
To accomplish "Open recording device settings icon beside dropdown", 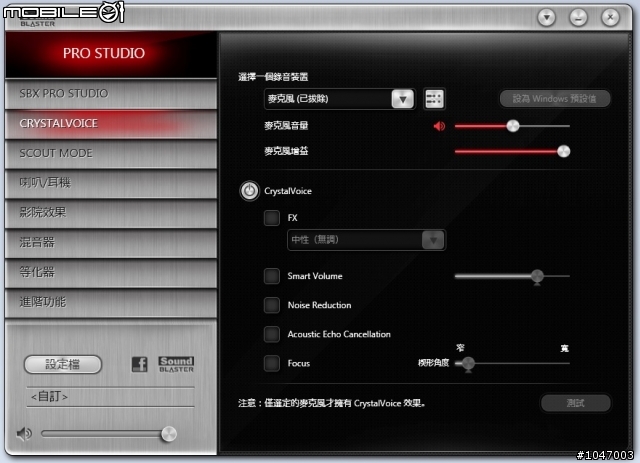I will click(434, 99).
